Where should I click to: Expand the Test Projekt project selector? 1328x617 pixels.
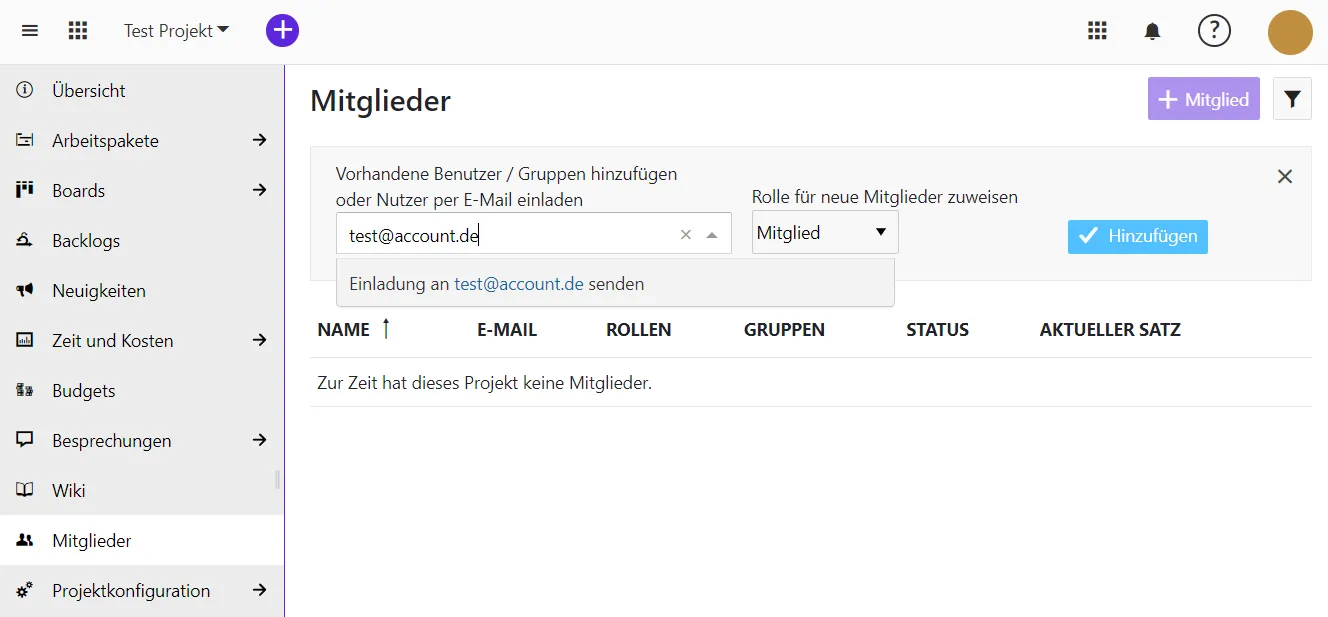[x=176, y=30]
